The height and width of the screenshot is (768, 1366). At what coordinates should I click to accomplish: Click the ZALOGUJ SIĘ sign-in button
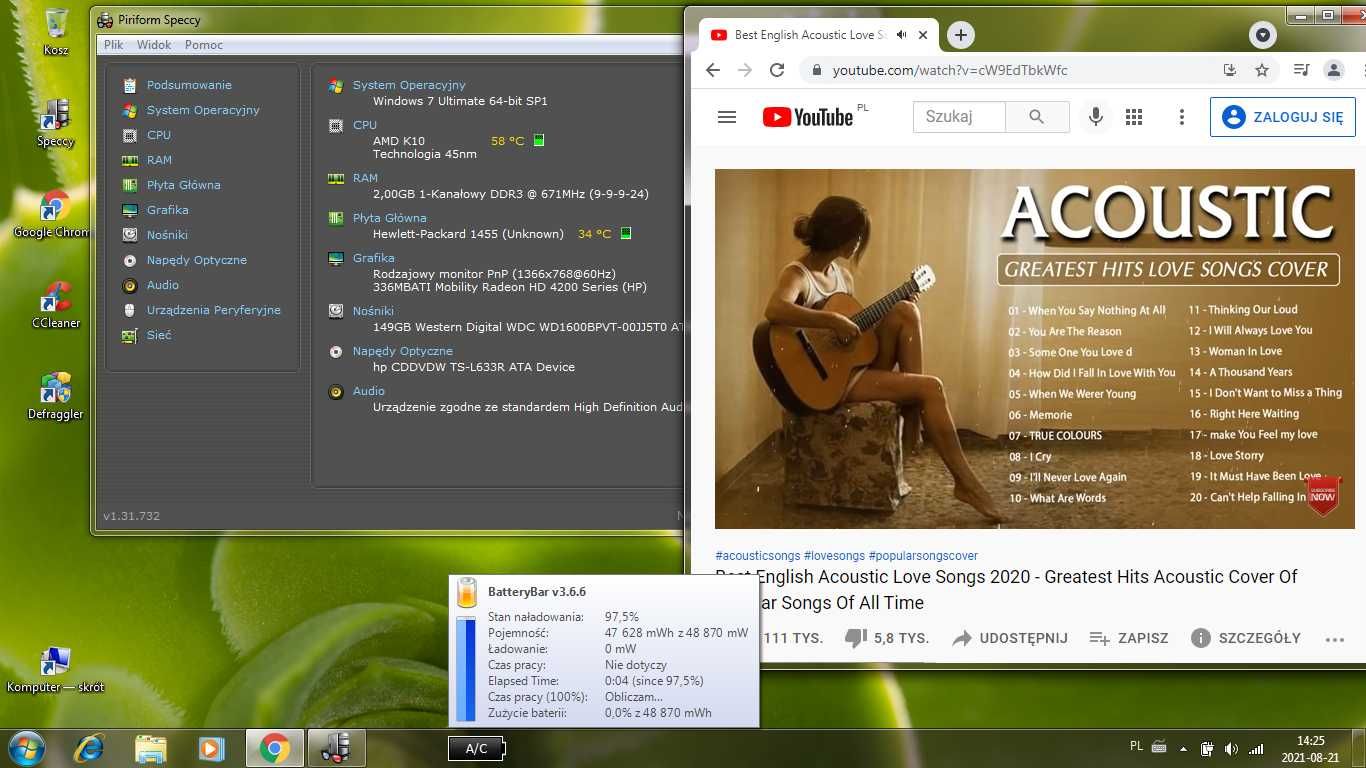[1283, 117]
